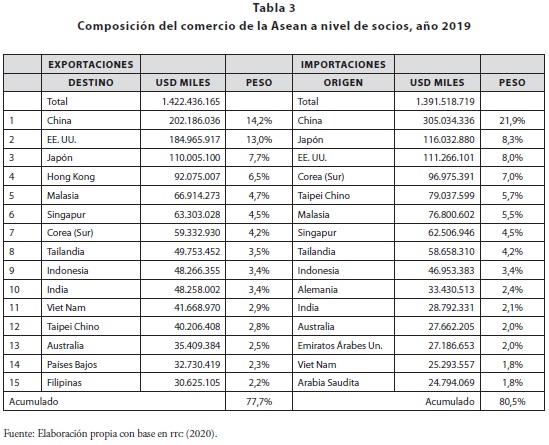The image size is (549, 445).
Task: Click total imports value 1.391.518.719
Action: (x=445, y=102)
